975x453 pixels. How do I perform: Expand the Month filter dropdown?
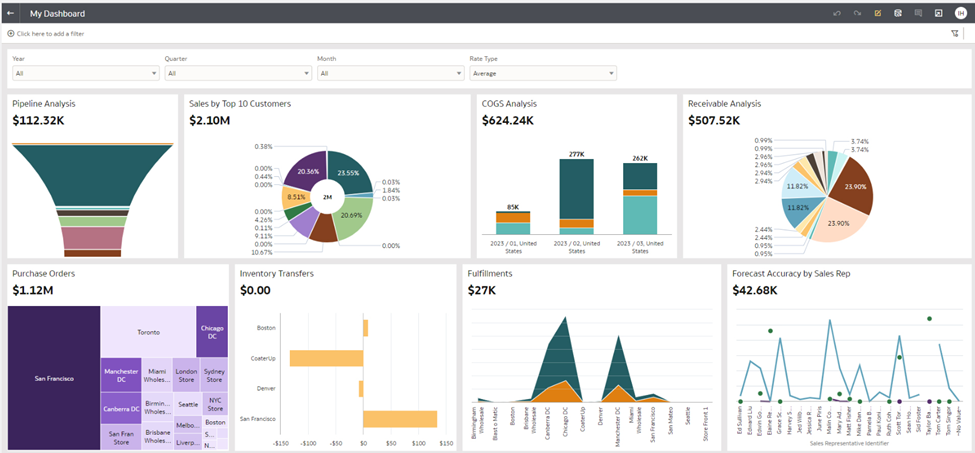click(x=390, y=73)
